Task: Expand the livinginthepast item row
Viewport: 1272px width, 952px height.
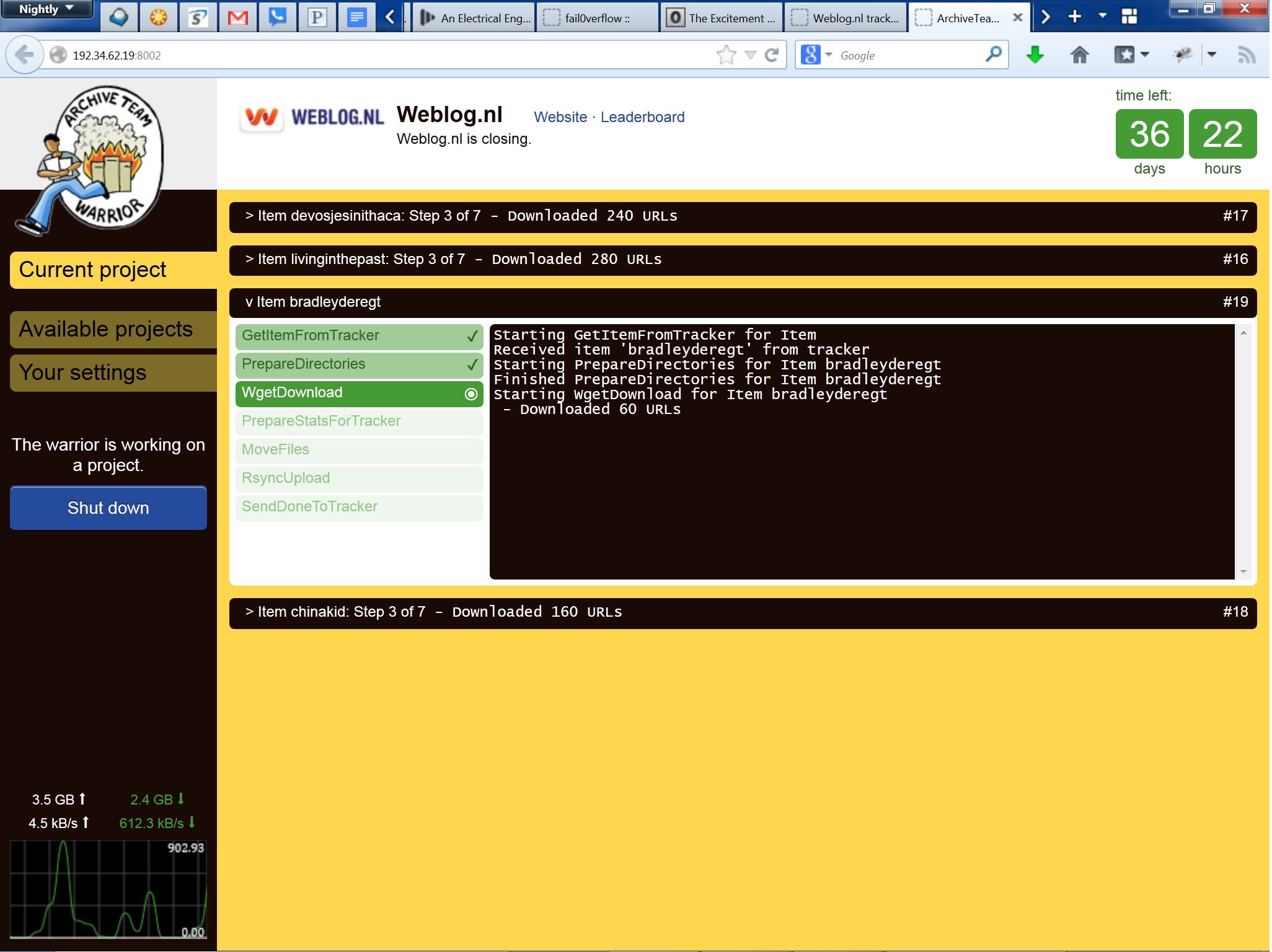Action: pyautogui.click(x=743, y=260)
